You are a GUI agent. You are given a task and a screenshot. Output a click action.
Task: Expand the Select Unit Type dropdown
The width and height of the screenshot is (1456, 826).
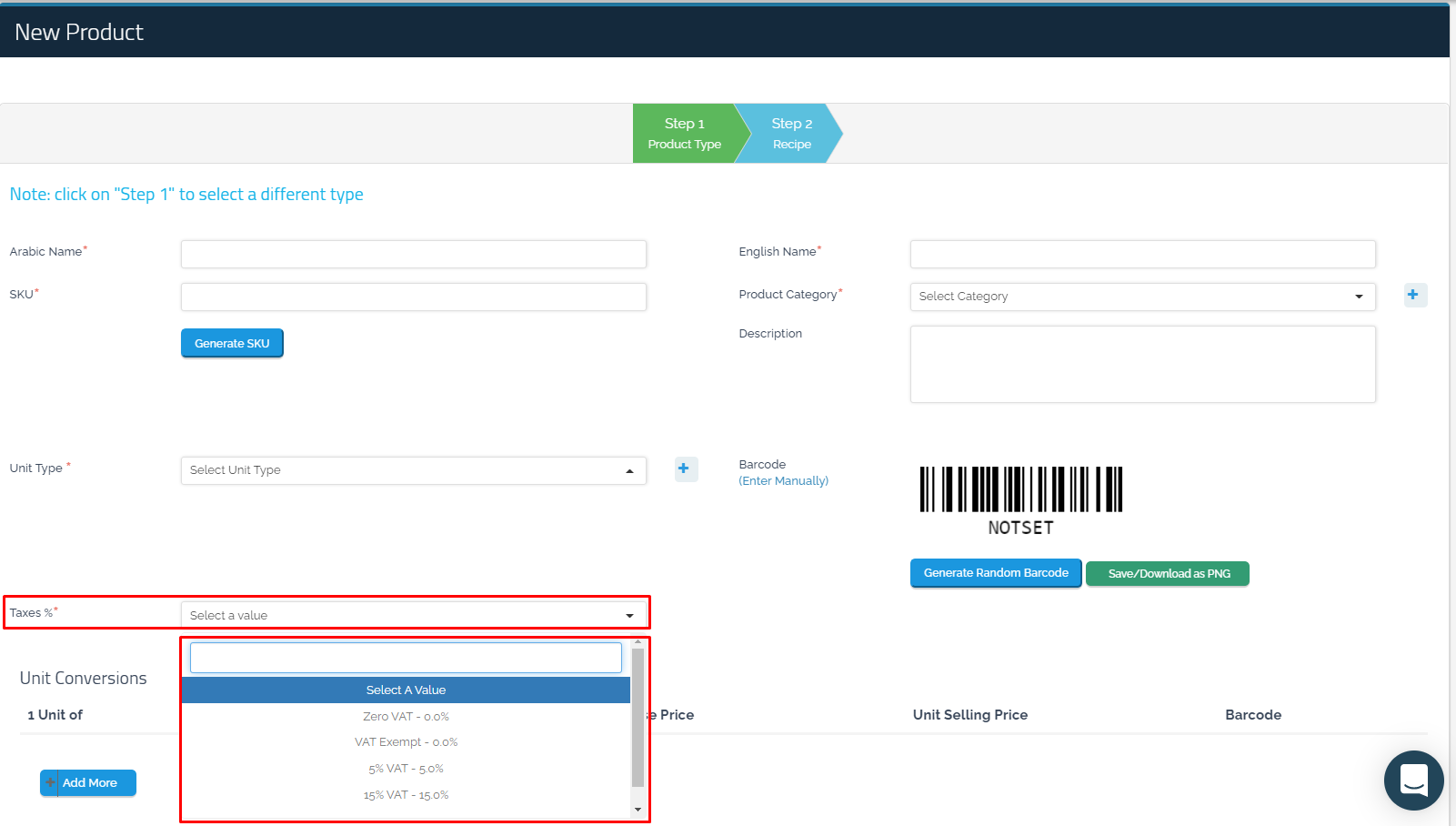tap(413, 470)
